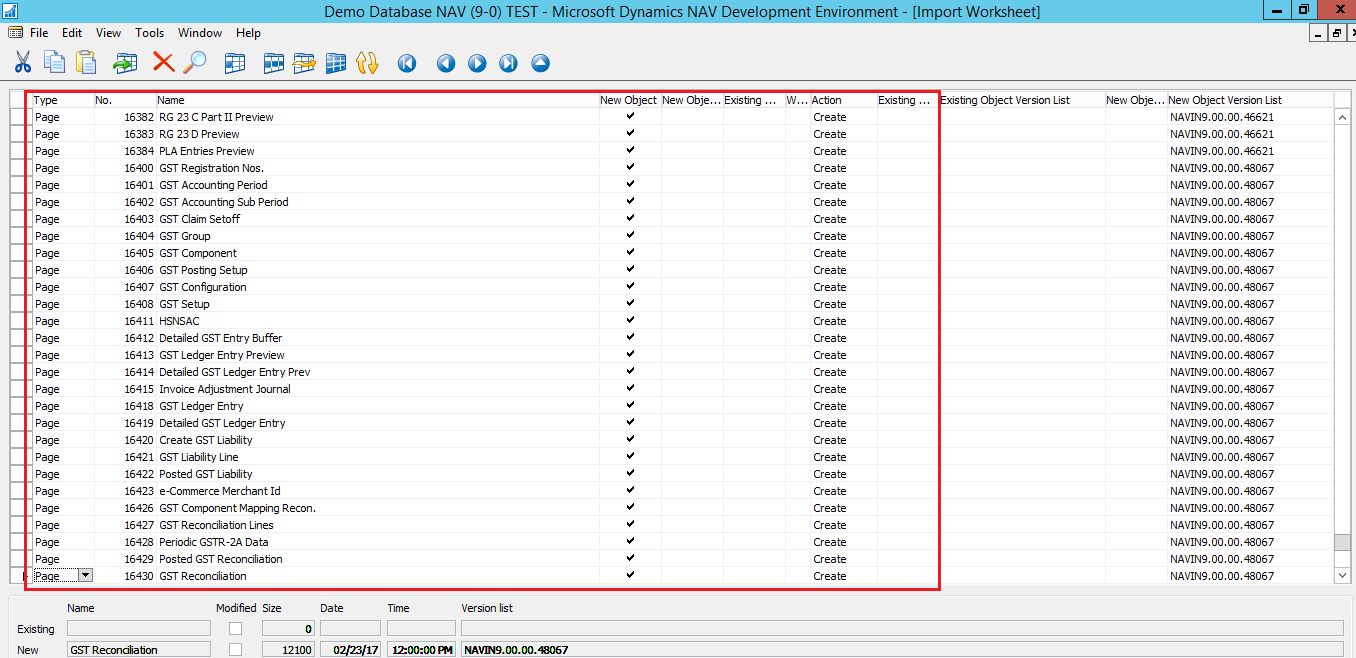Image resolution: width=1356 pixels, height=658 pixels.
Task: Click New Object Version List column header
Action: click(1250, 100)
